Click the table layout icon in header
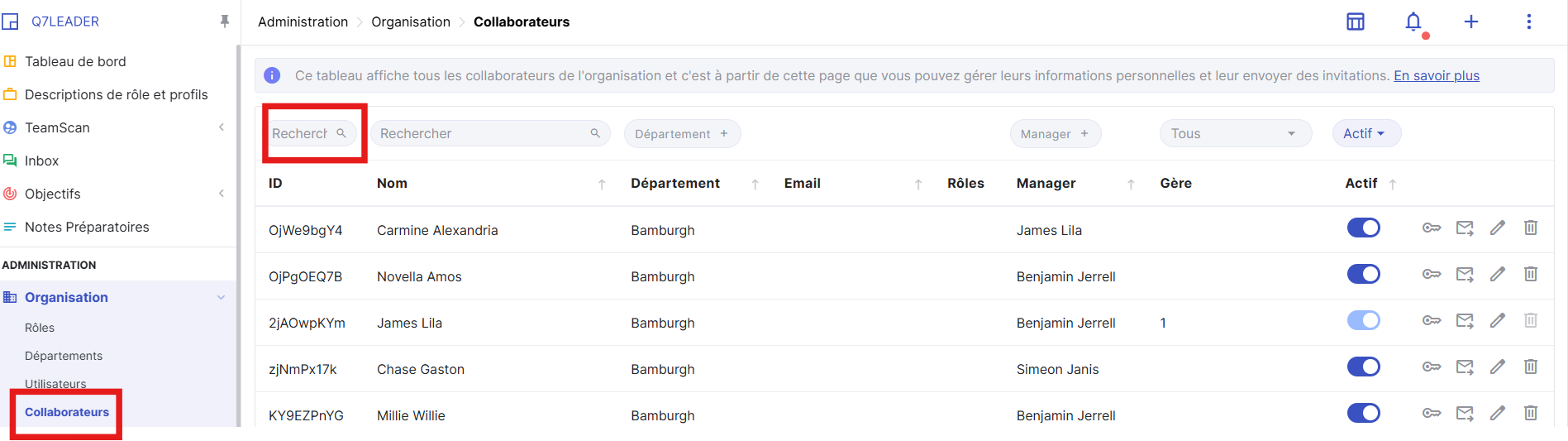1568x441 pixels. 1356,22
